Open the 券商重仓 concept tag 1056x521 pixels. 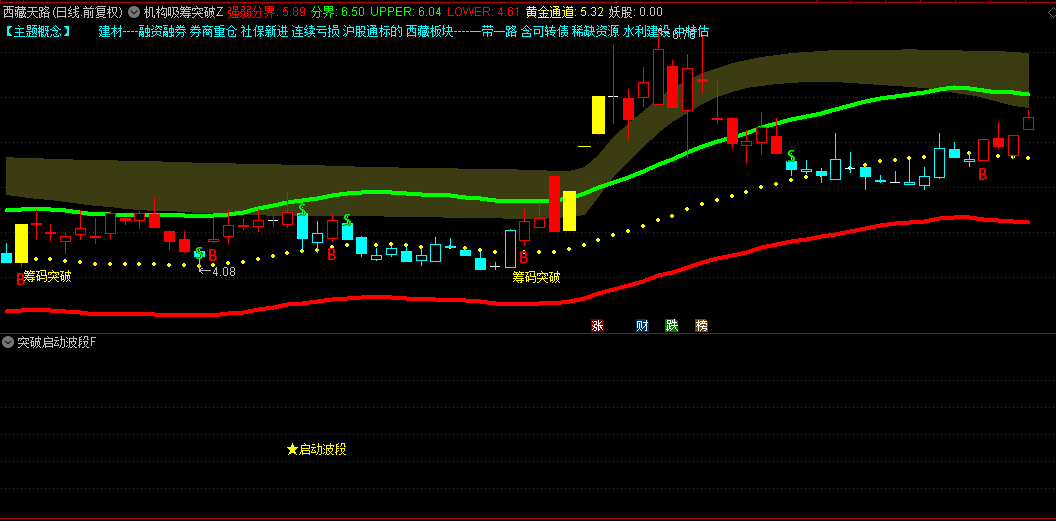pyautogui.click(x=213, y=31)
